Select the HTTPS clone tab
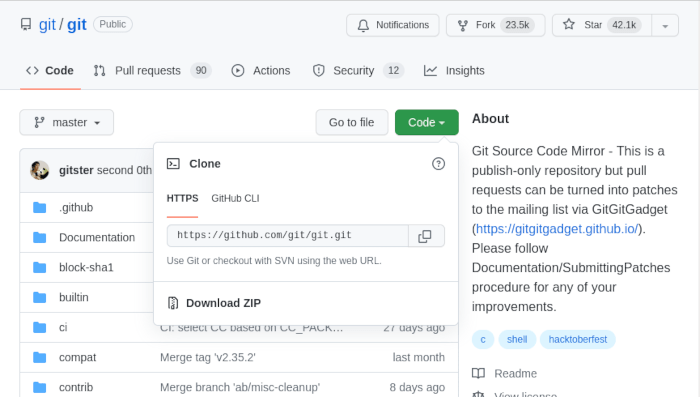 (x=182, y=198)
